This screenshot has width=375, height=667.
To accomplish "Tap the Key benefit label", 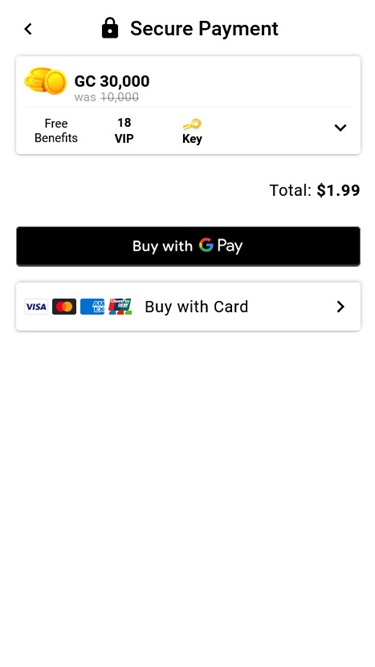I will 192,139.
